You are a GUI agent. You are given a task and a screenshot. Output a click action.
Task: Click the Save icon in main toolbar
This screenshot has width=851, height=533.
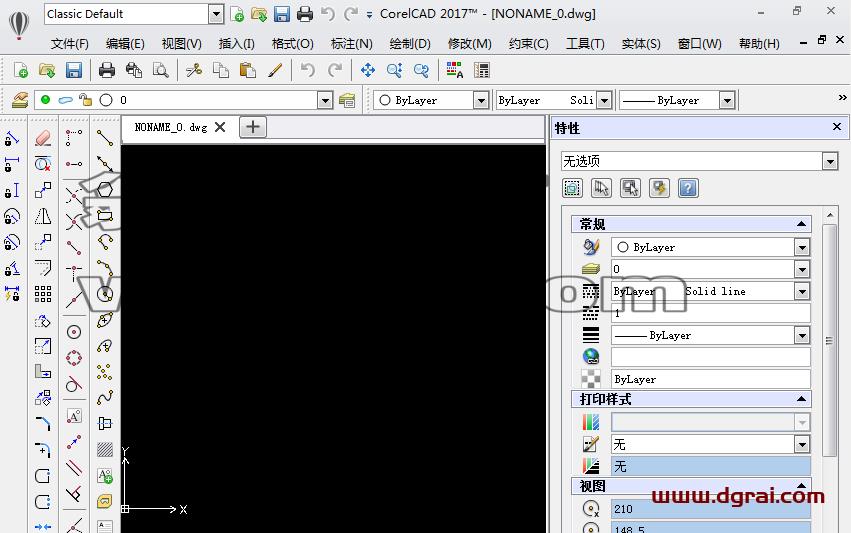pyautogui.click(x=74, y=70)
